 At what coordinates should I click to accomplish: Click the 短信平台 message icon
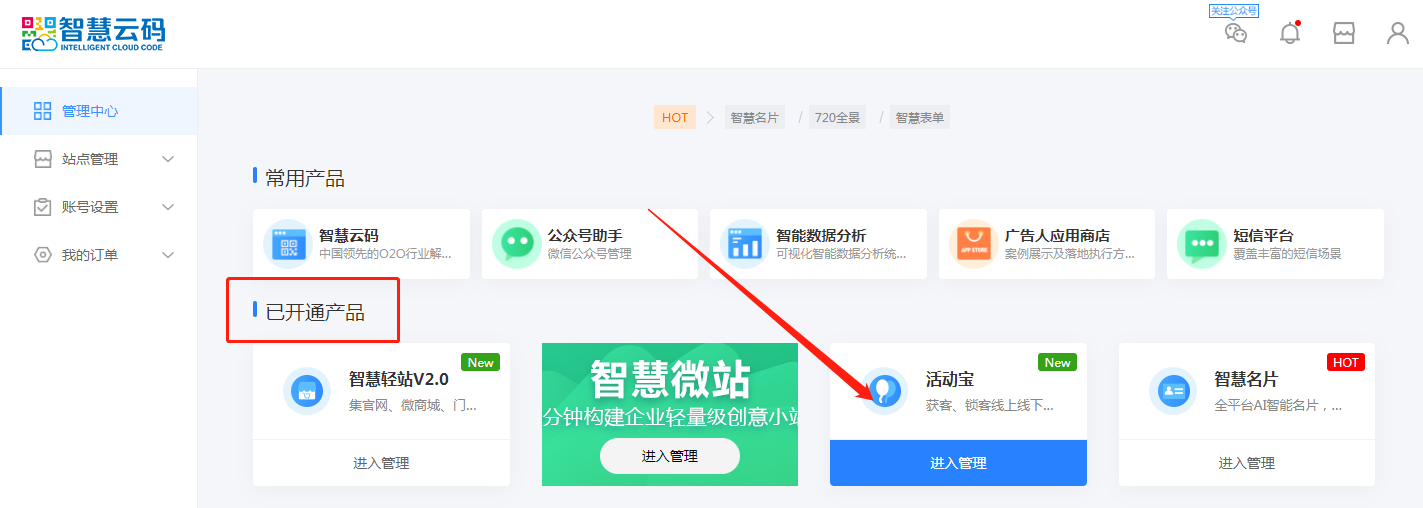coord(1201,244)
